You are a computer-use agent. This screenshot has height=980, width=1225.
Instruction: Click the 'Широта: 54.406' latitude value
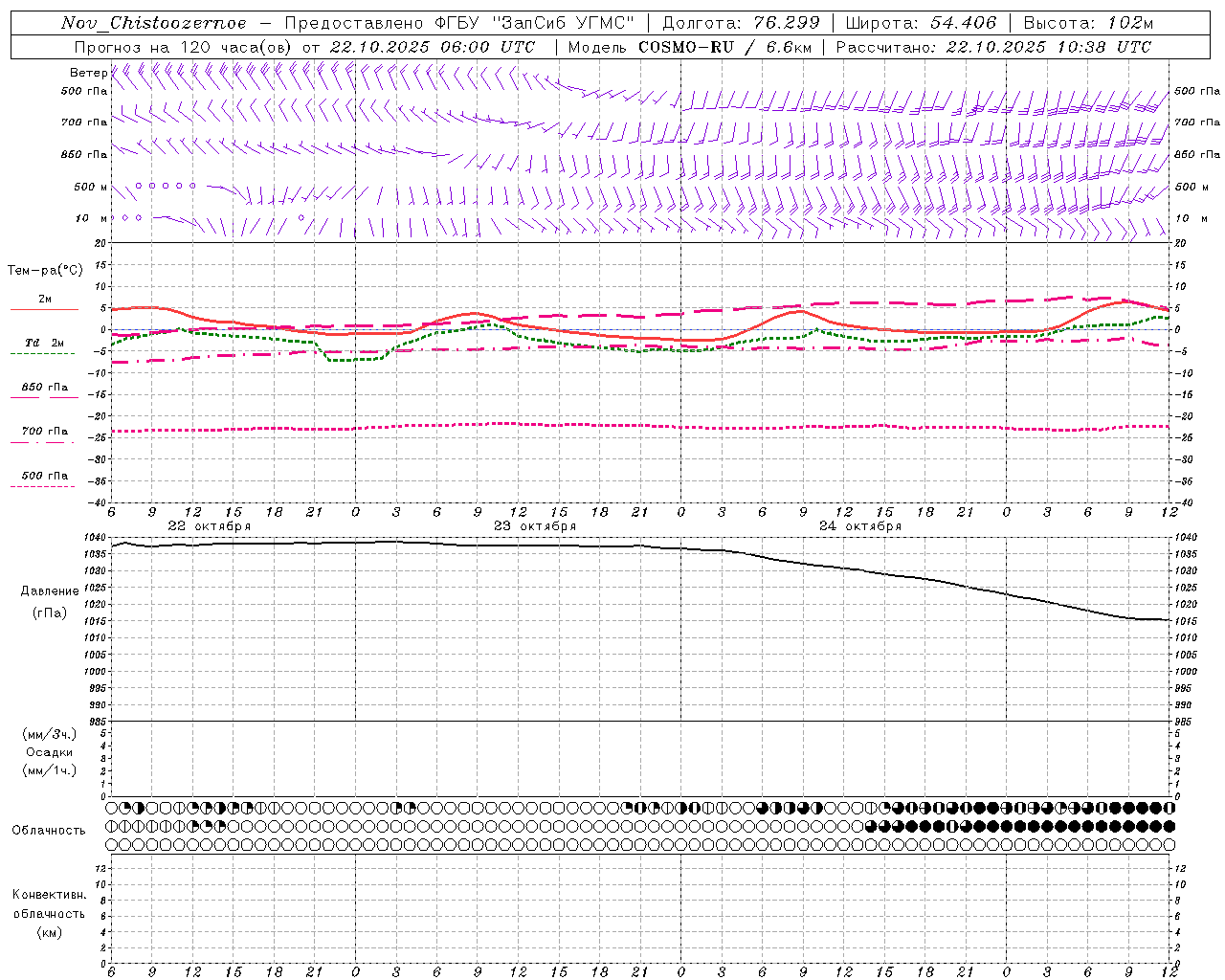921,23
